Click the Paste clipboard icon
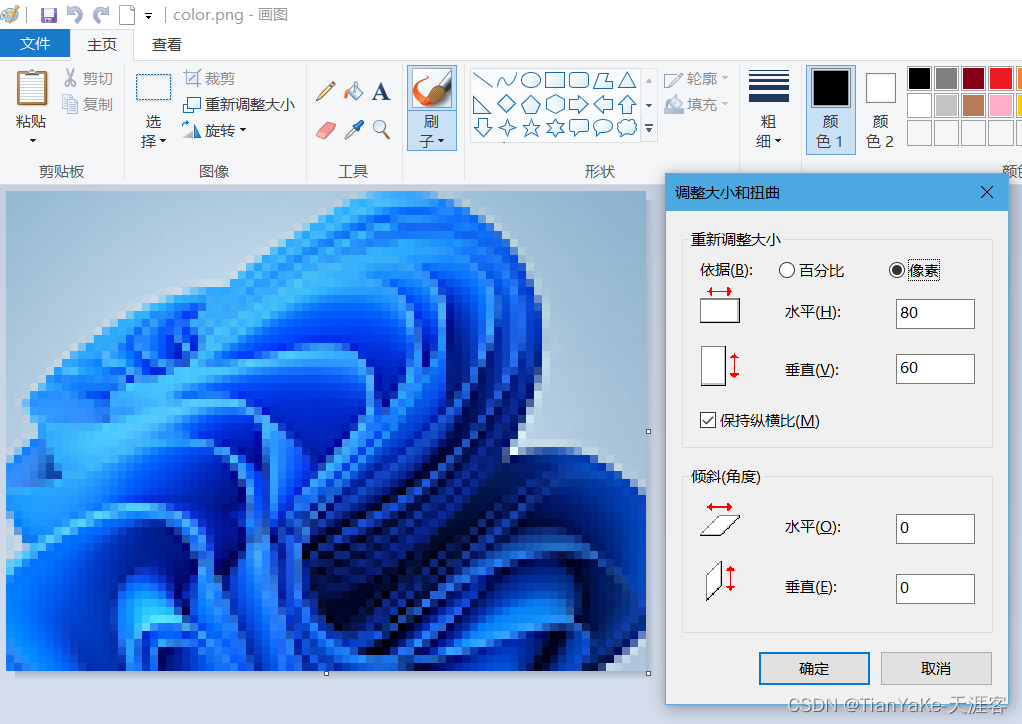Viewport: 1022px width, 724px height. (x=32, y=87)
